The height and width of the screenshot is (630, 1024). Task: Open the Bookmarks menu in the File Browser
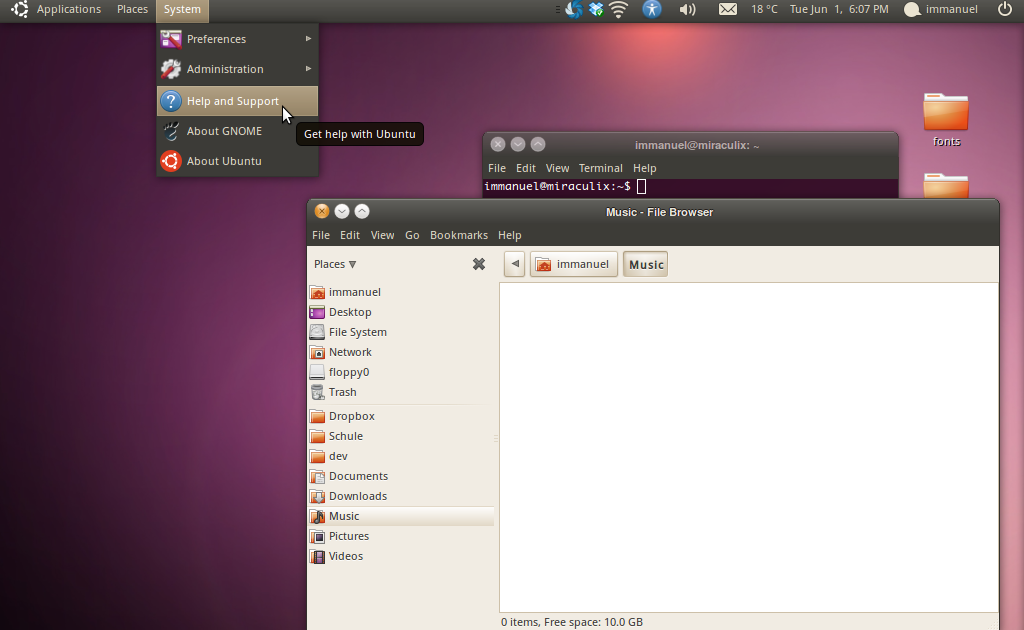pyautogui.click(x=458, y=234)
